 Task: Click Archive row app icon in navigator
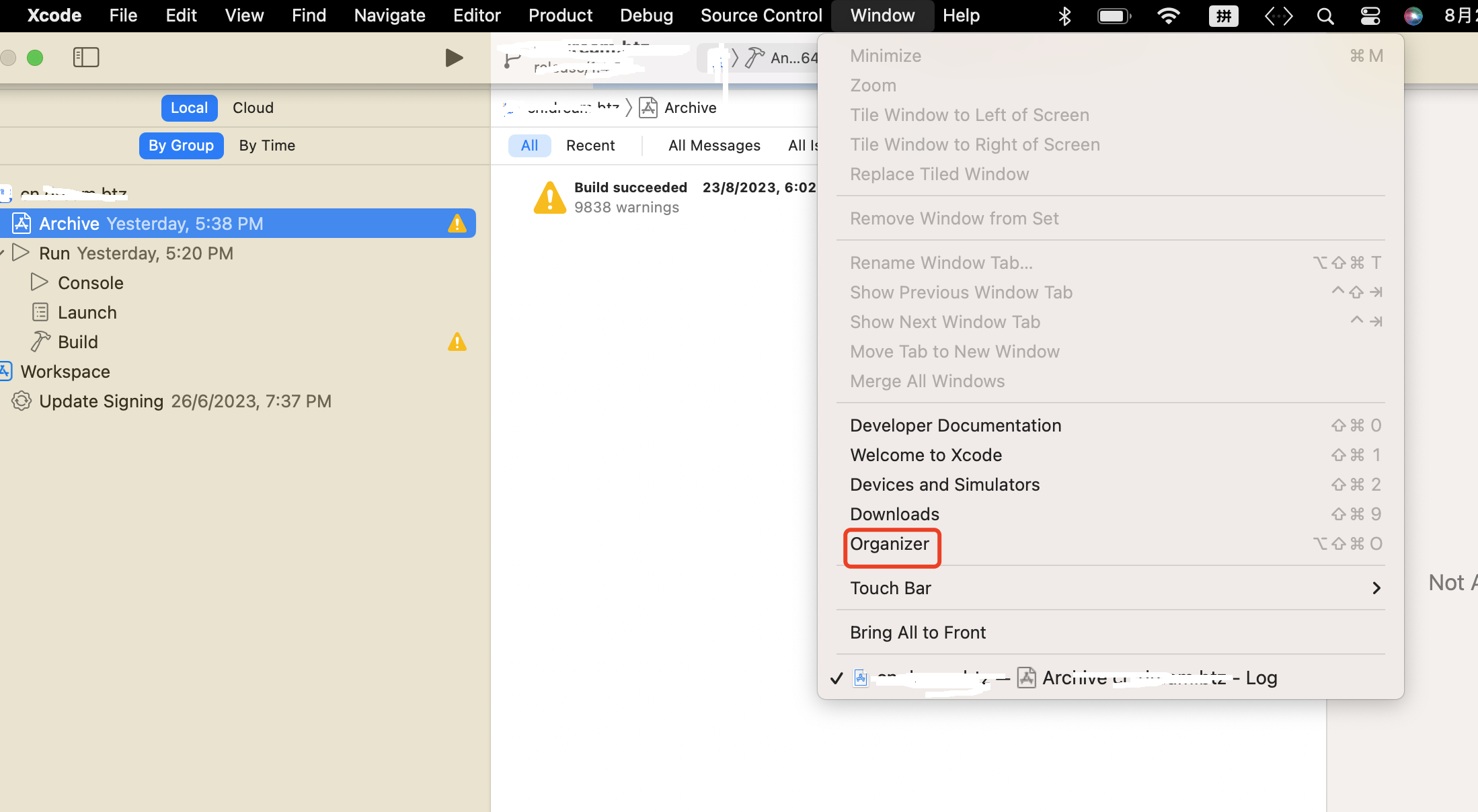coord(22,223)
